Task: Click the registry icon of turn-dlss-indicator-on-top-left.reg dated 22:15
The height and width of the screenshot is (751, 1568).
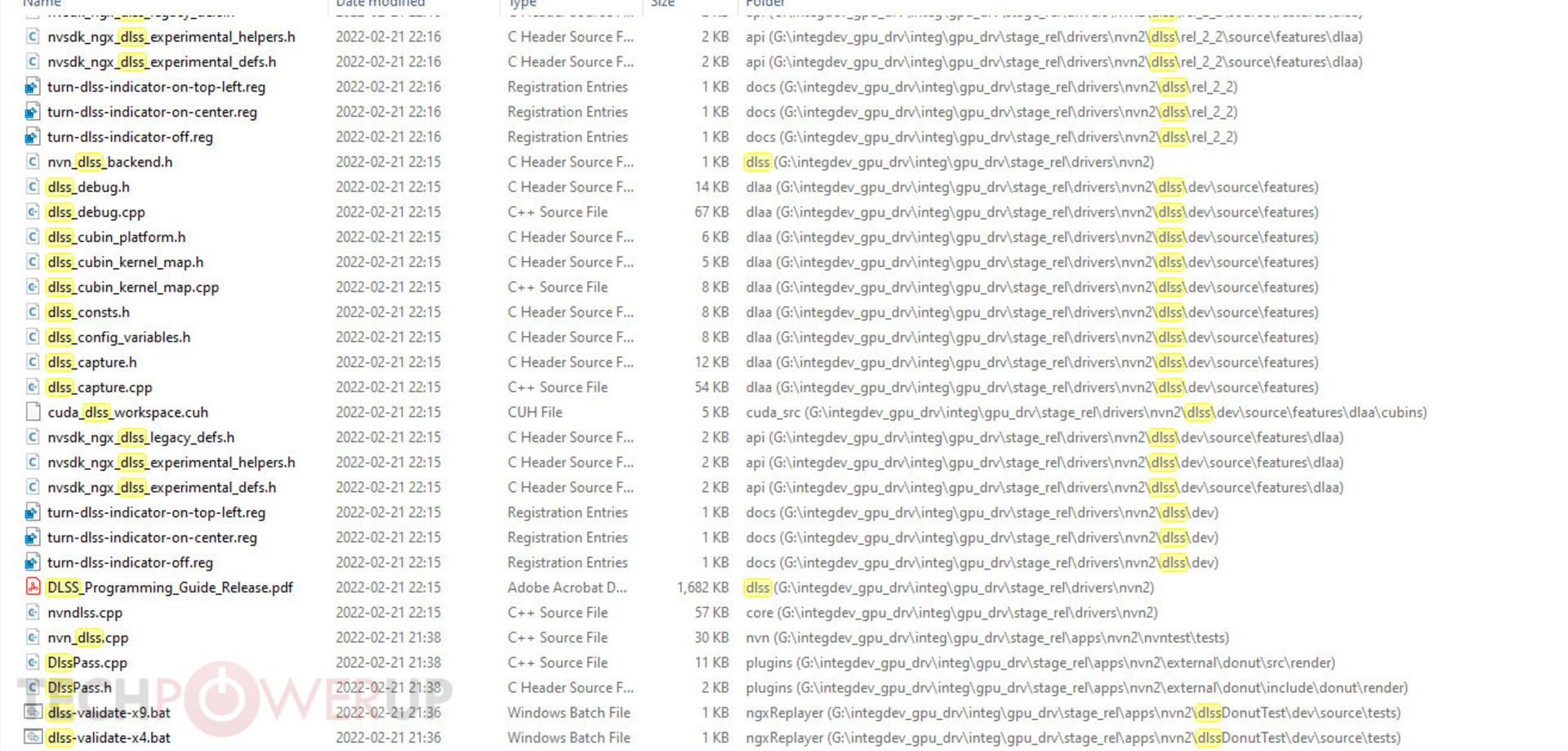Action: 33,512
